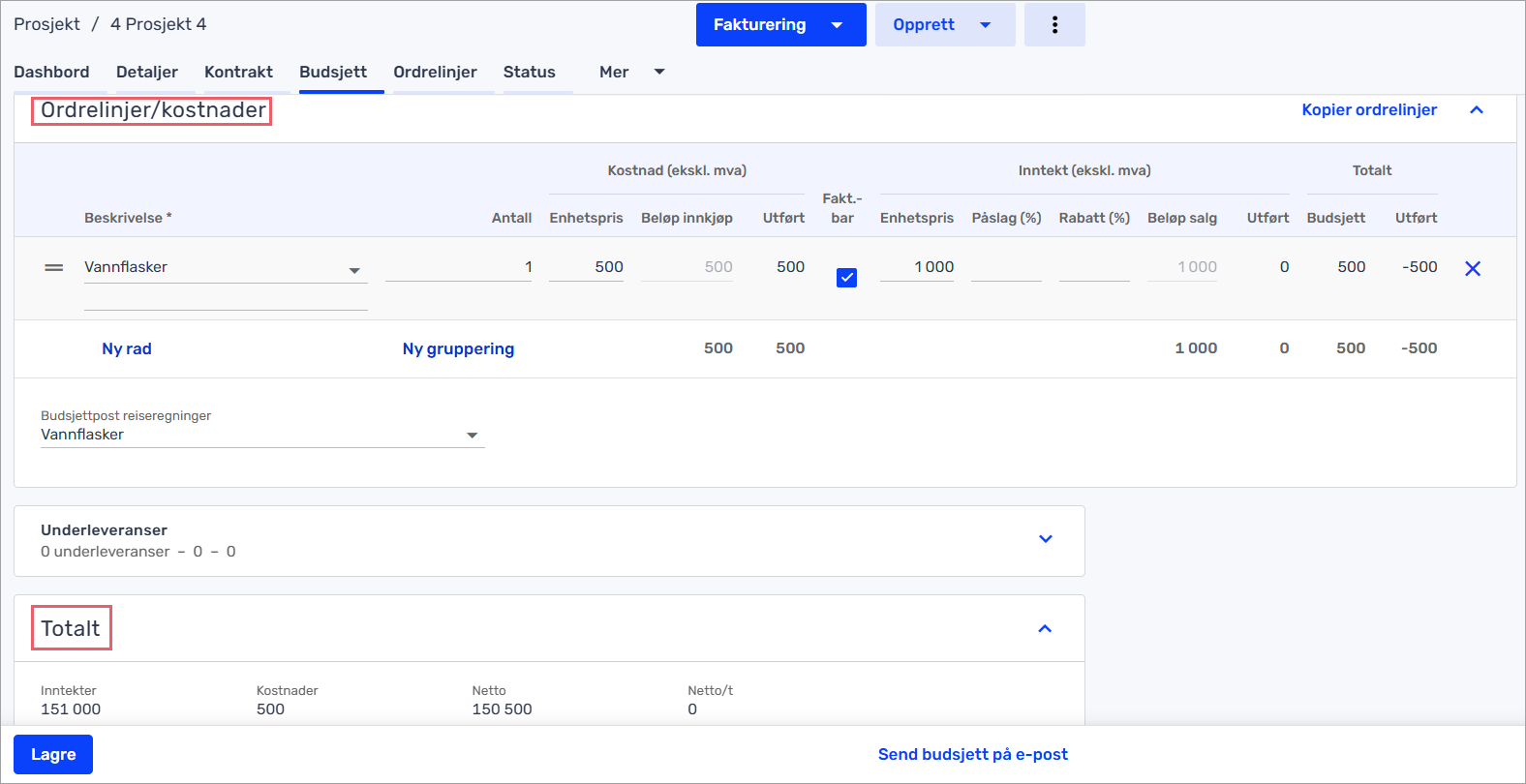The height and width of the screenshot is (784, 1526).
Task: Open the Fakturering dropdown button
Action: point(780,24)
